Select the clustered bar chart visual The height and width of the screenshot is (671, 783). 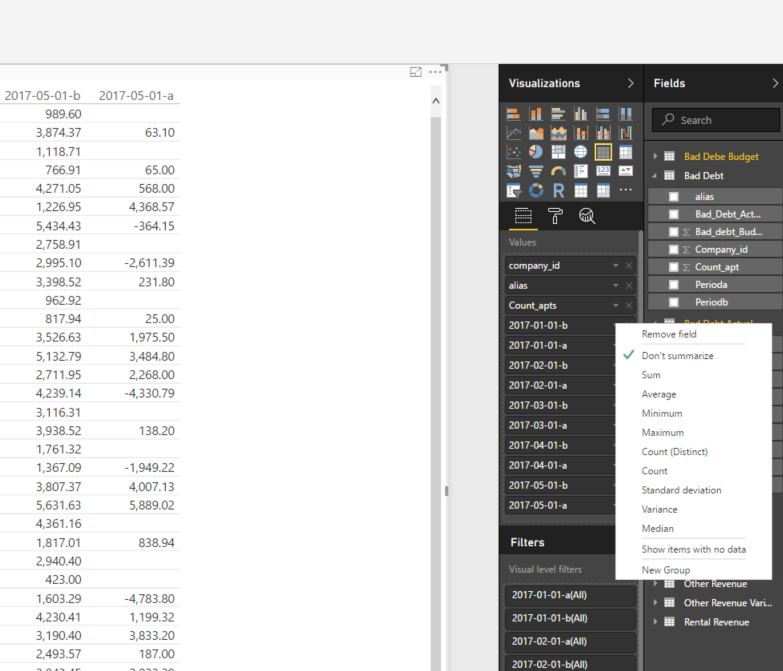[x=558, y=114]
